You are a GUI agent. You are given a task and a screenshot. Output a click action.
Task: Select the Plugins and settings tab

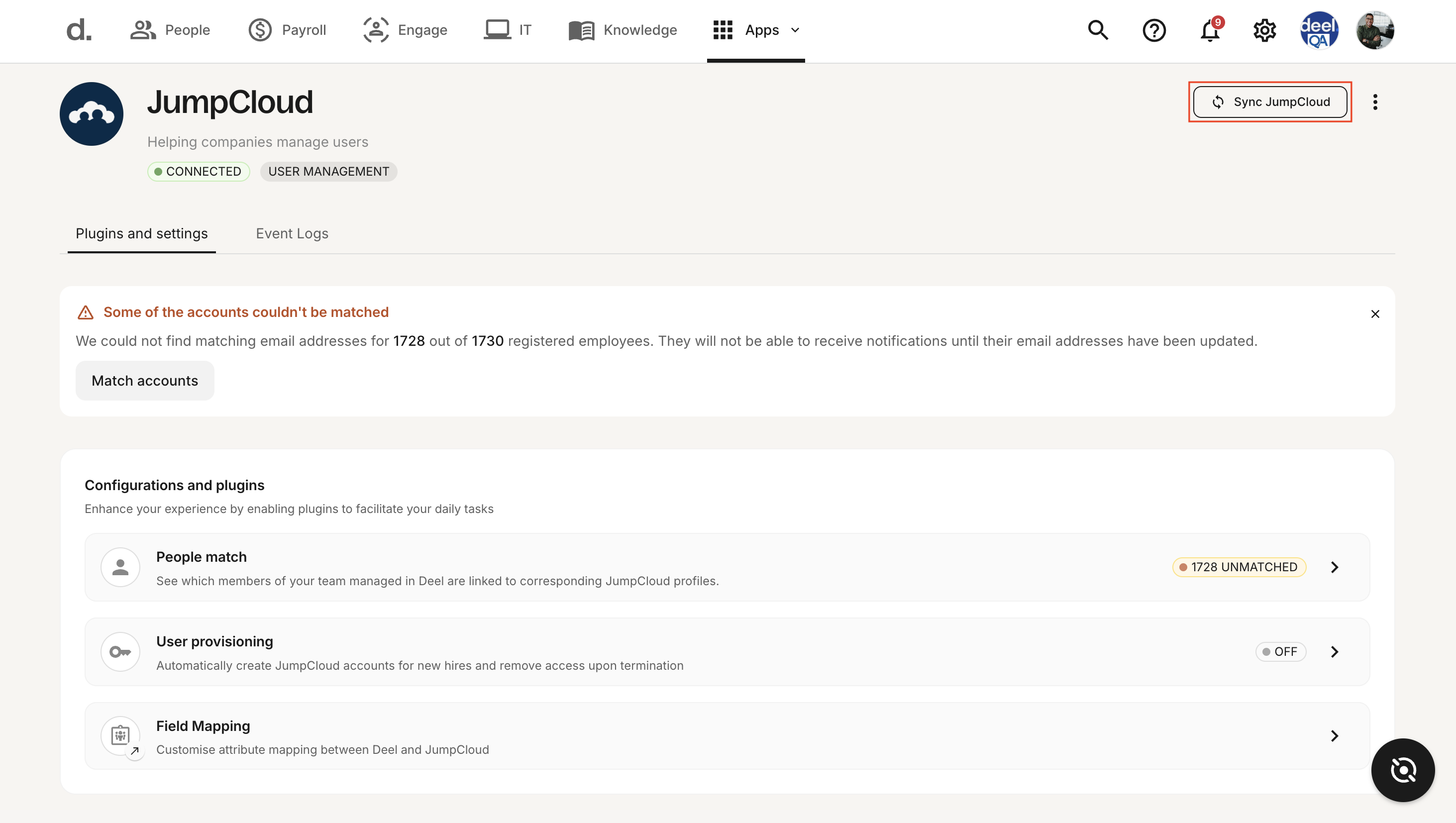[x=141, y=233]
